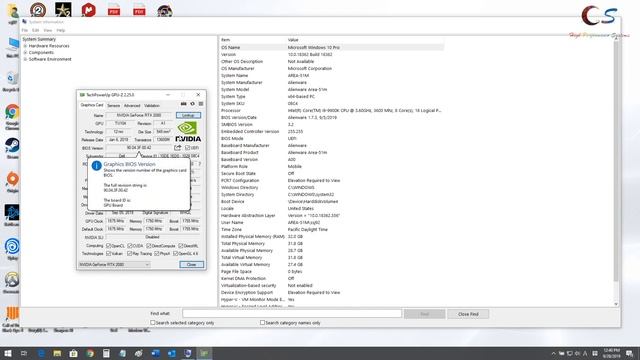Open the Edit menu in System Information
Screen dimensions: 640x360
coord(36,30)
